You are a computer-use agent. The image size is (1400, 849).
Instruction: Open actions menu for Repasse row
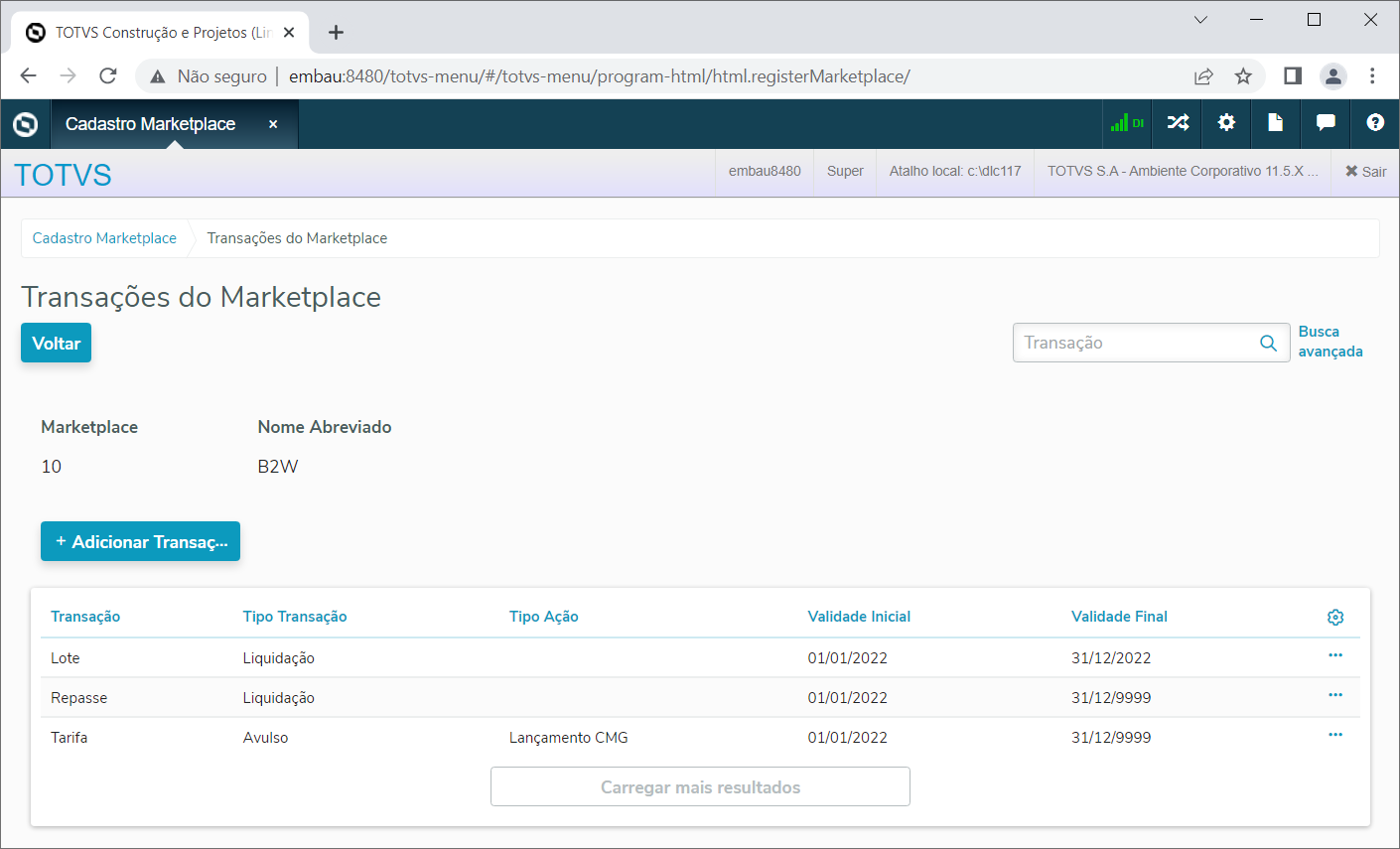pos(1335,695)
